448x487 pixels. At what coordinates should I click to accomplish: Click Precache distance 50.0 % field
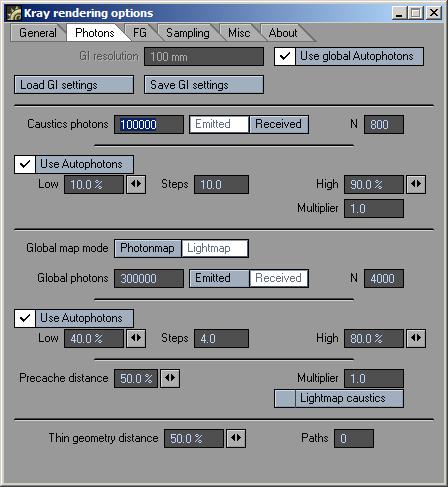pos(136,378)
